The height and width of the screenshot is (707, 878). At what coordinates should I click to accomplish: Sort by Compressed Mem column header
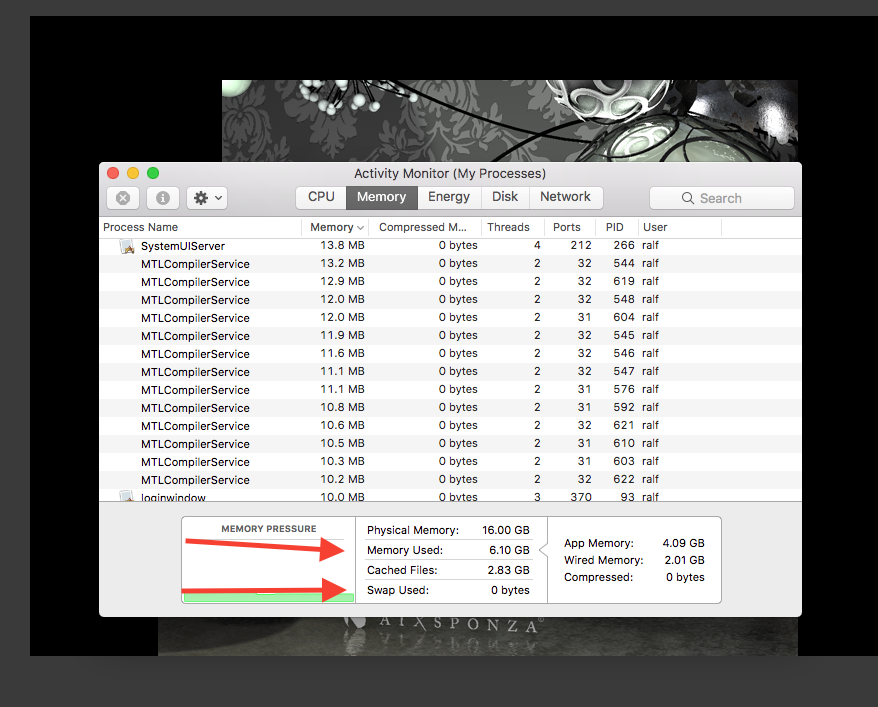(426, 227)
